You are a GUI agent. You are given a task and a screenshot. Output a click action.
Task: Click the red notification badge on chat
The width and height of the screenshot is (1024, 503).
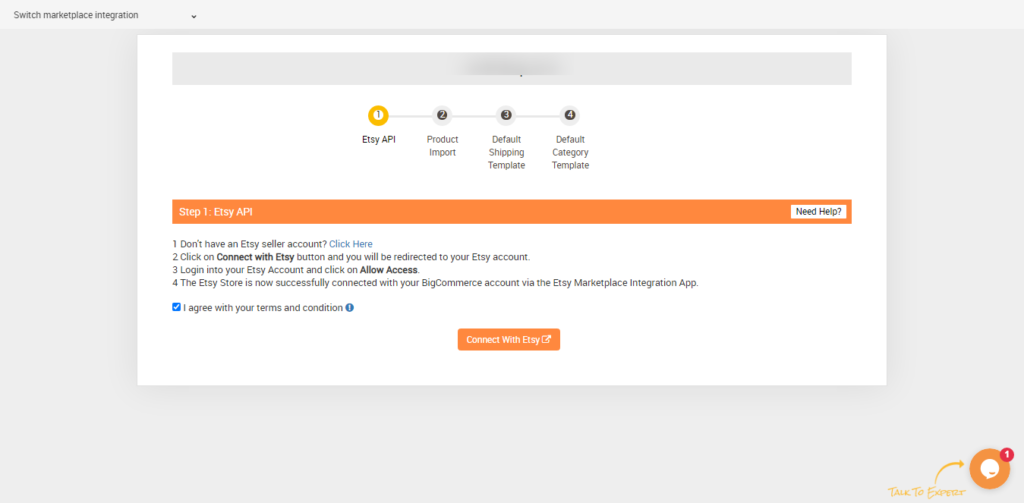point(1006,454)
